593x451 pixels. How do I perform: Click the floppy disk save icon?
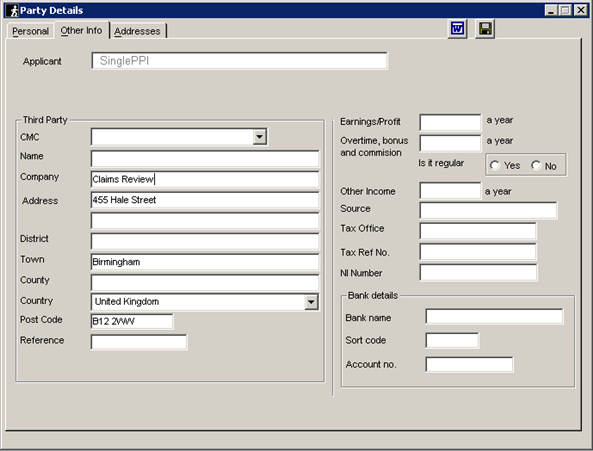(x=485, y=29)
